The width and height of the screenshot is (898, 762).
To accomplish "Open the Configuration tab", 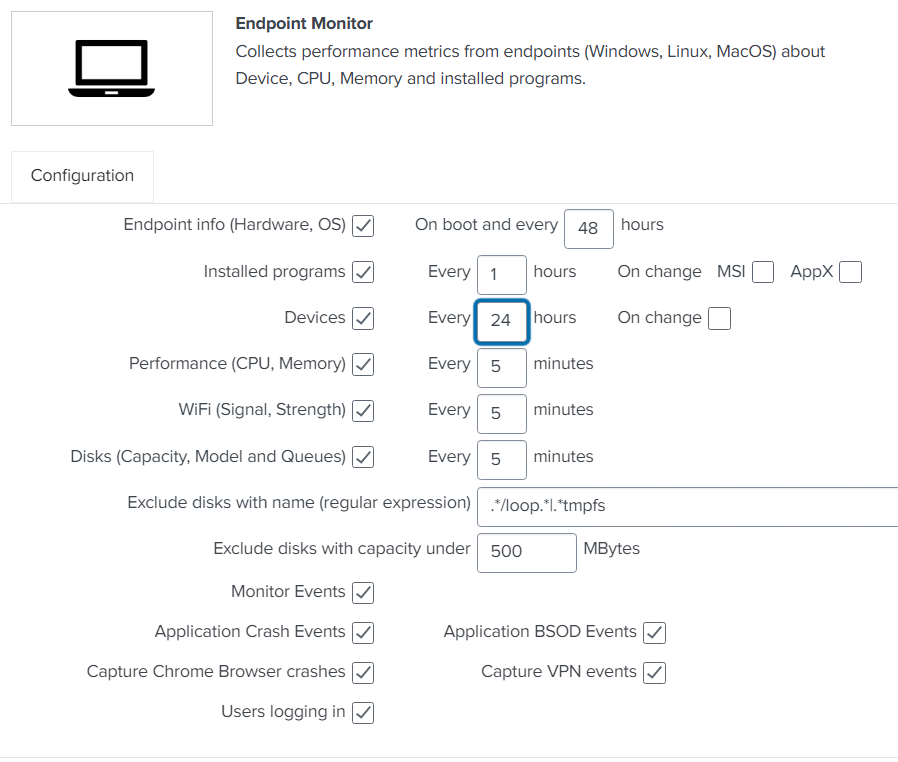I will pos(82,176).
